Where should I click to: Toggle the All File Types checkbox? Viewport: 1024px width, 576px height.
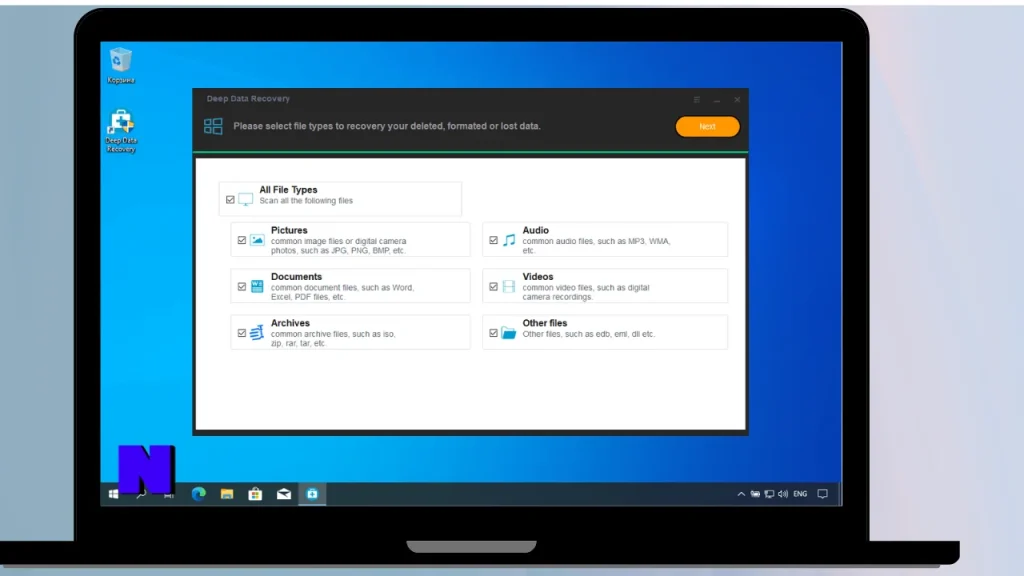(230, 200)
